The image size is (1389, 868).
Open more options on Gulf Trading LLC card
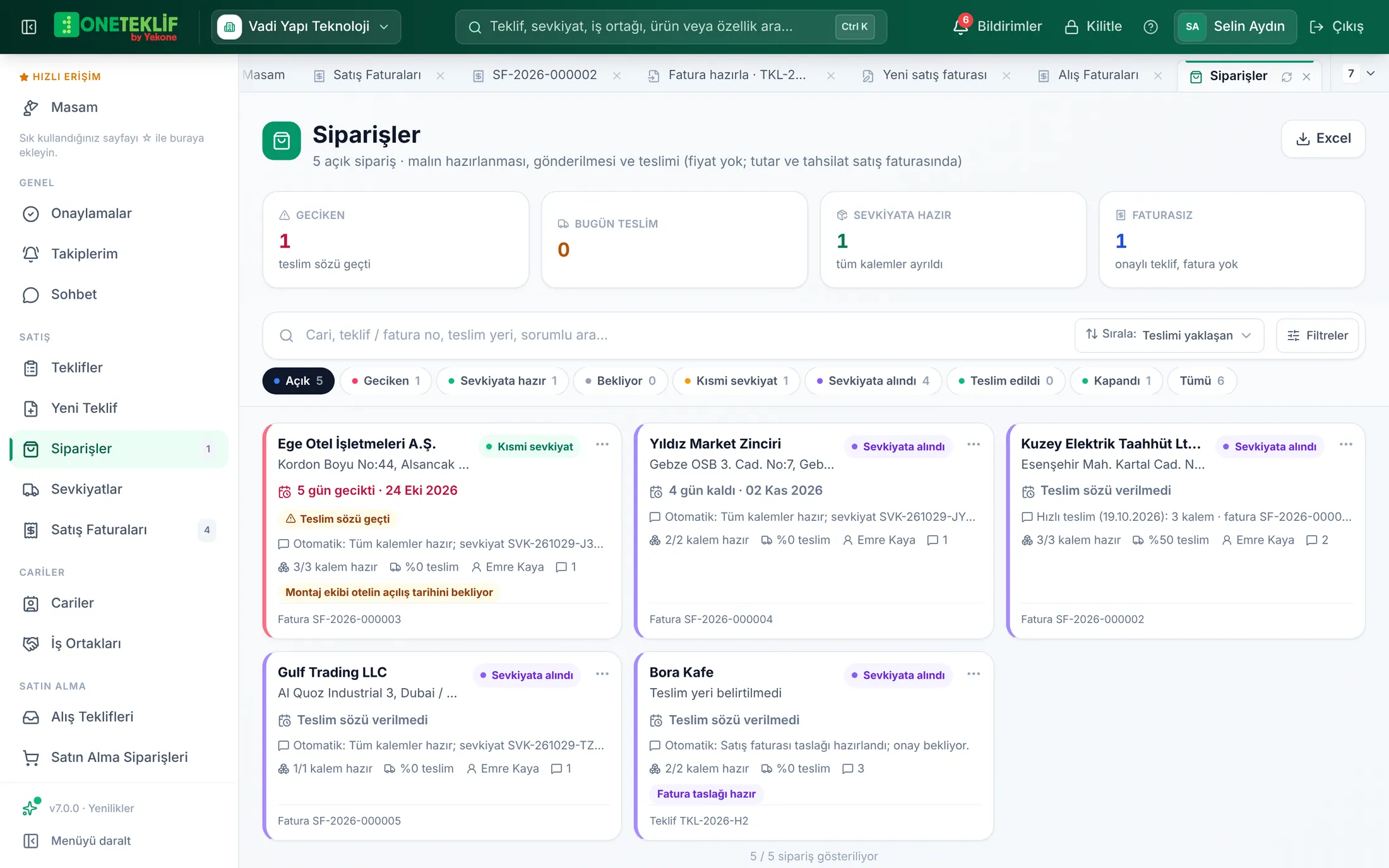tap(602, 674)
